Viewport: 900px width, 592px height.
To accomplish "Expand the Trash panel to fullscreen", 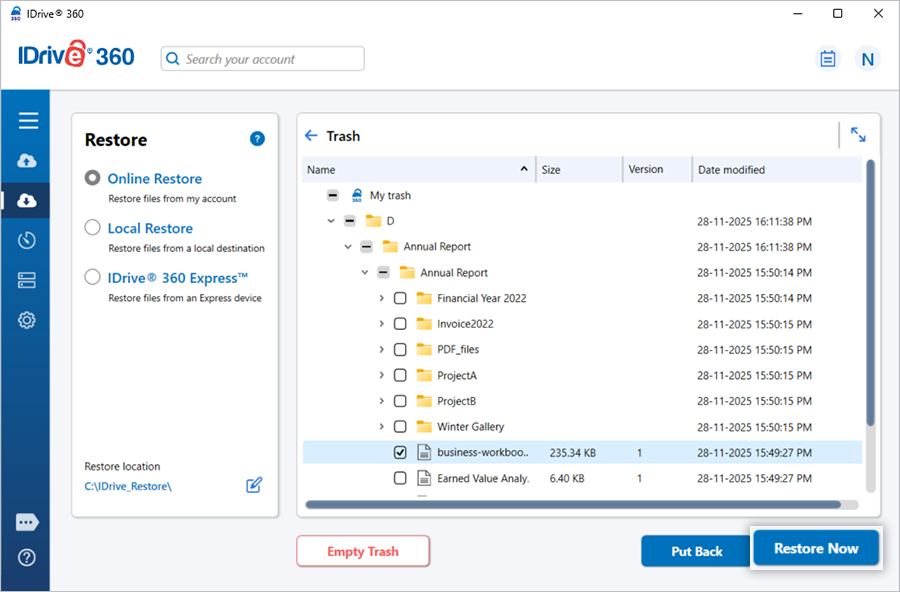I will click(858, 134).
